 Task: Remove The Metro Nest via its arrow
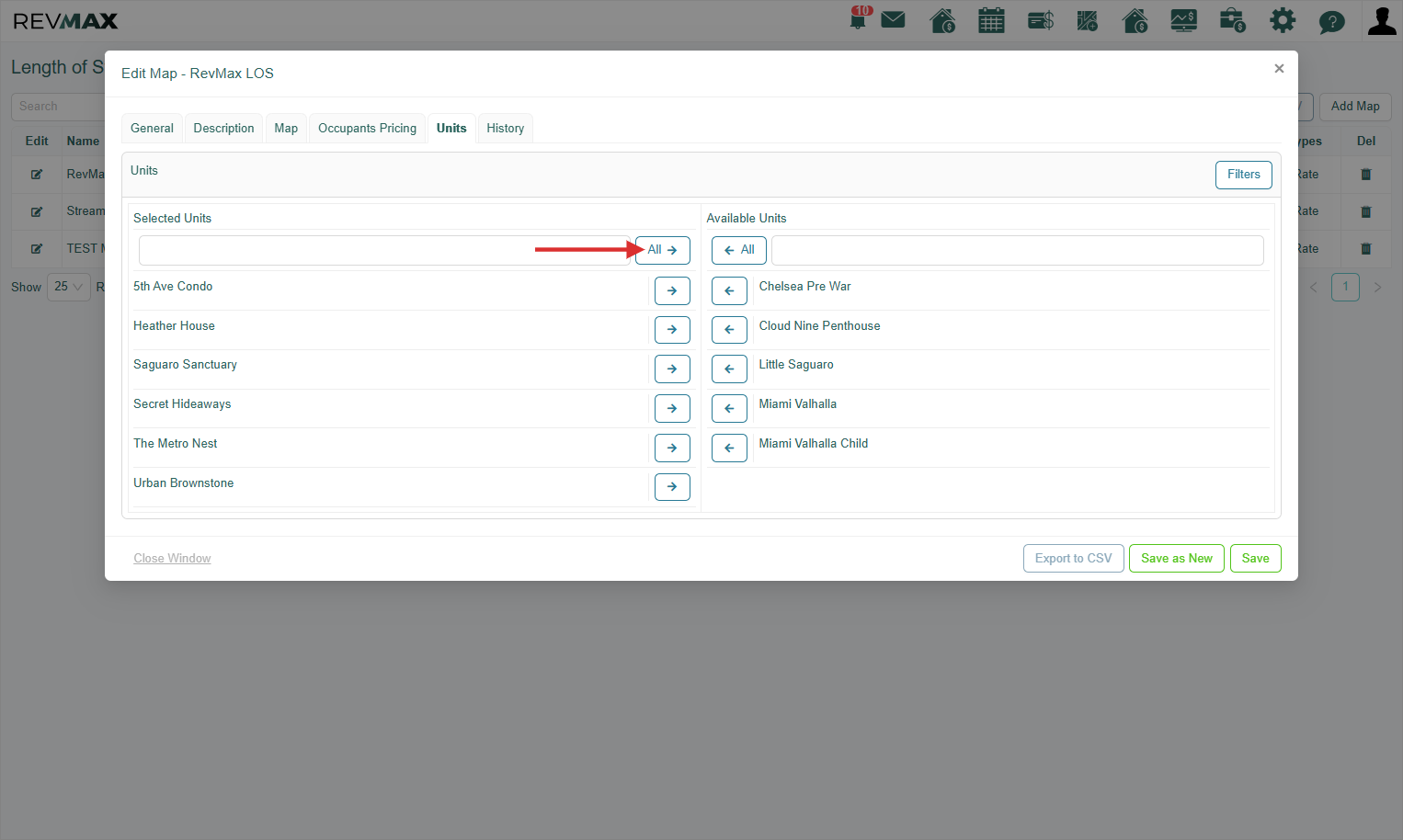click(x=672, y=448)
